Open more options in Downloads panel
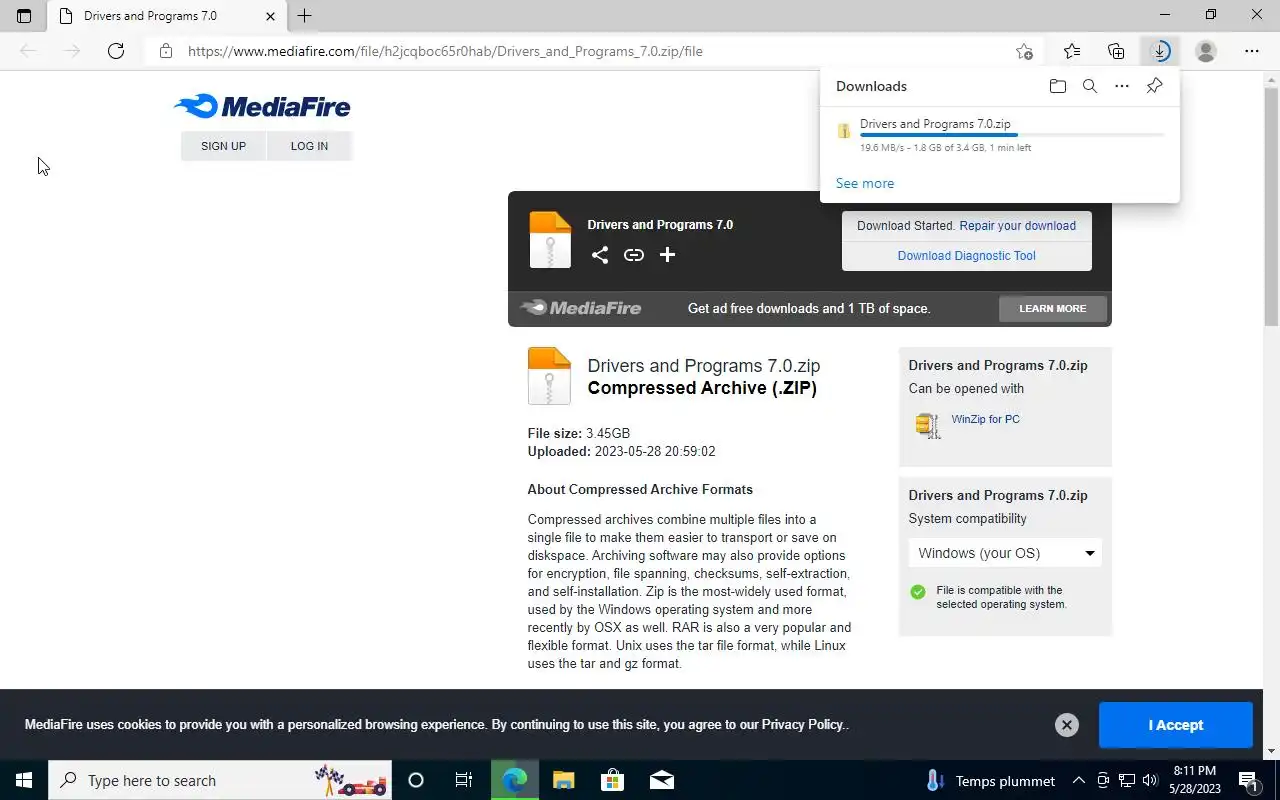 [x=1122, y=86]
